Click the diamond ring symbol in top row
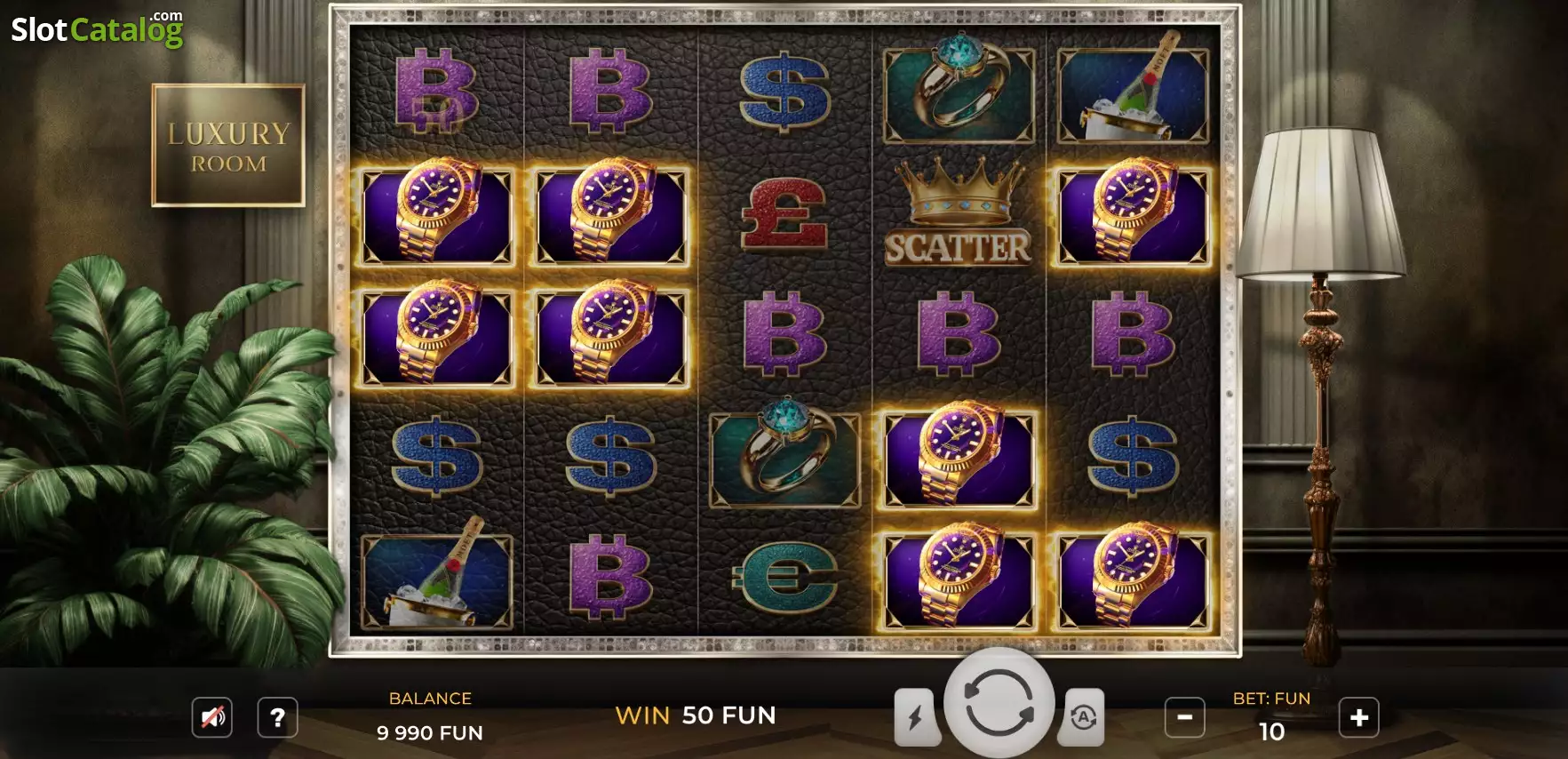 tap(959, 92)
